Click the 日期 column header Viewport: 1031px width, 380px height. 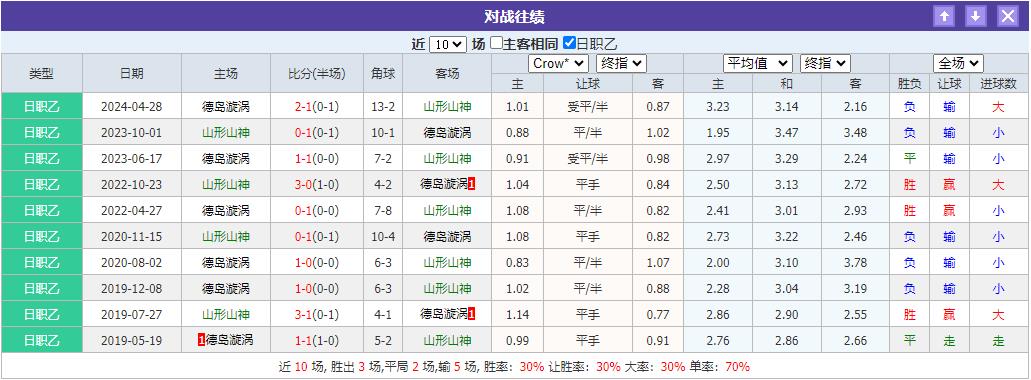coord(132,74)
